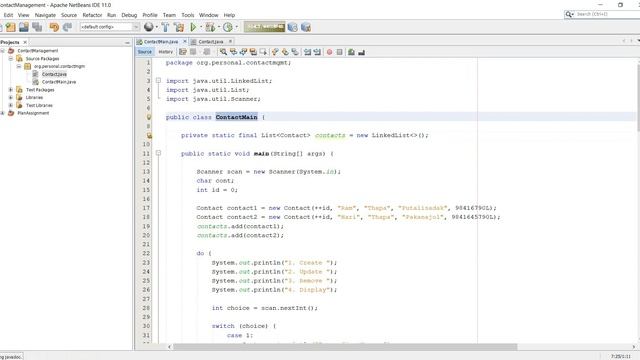
Task: Click the Last Edit editor icon
Action: [182, 52]
